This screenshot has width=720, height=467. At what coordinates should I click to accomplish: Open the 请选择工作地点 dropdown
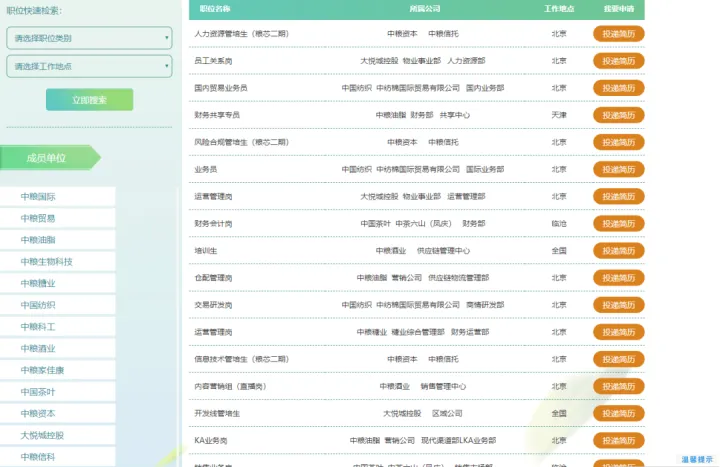coord(89,66)
